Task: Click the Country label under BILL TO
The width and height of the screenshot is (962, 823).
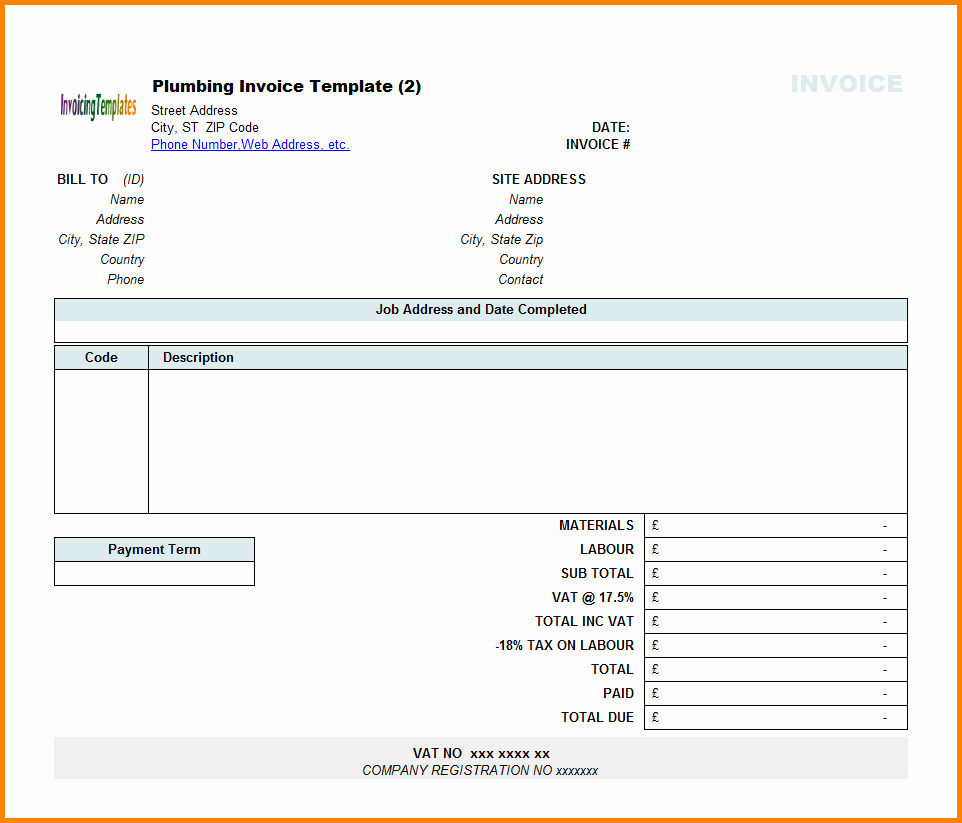Action: pos(122,260)
